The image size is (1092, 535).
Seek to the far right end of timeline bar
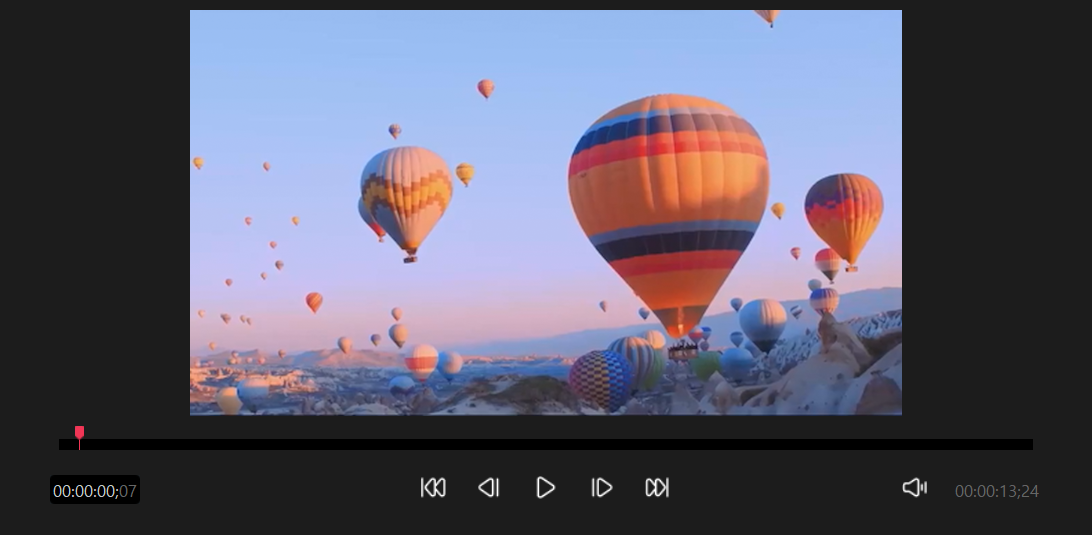[x=1029, y=444]
